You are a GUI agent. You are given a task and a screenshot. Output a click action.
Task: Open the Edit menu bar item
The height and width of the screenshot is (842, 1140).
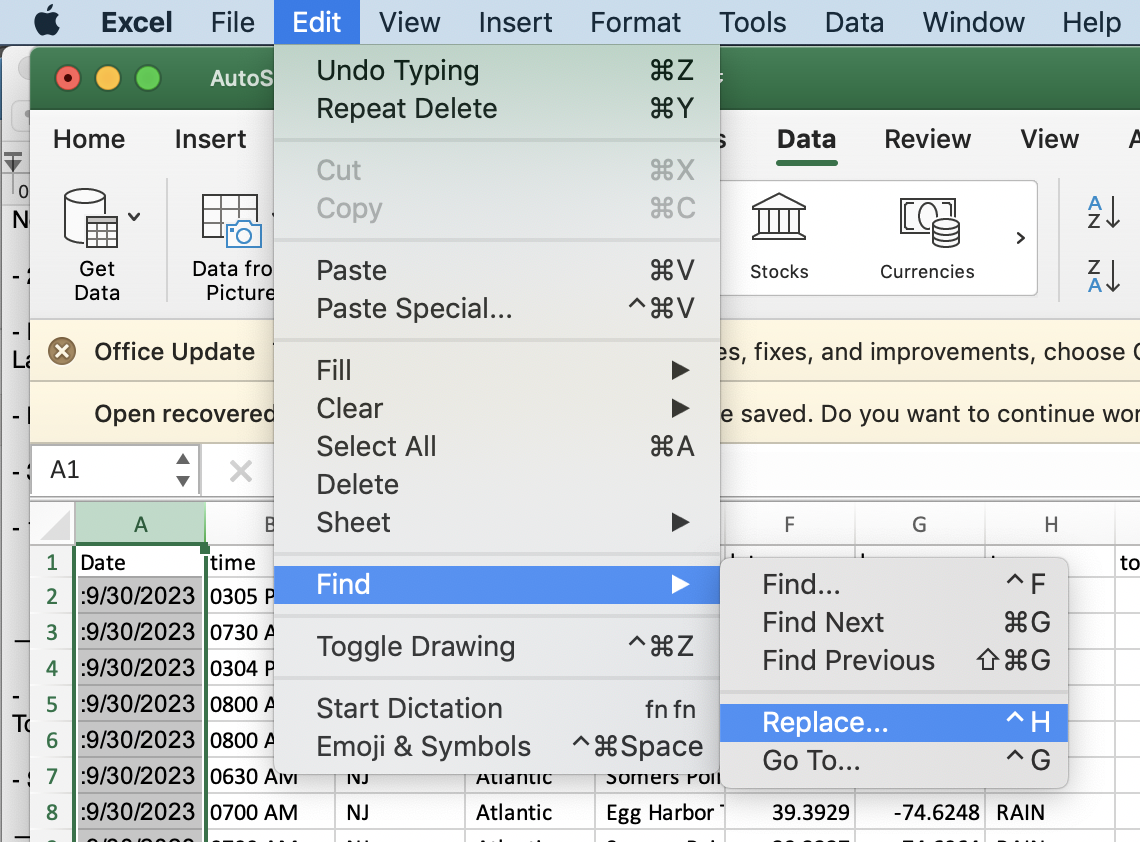click(316, 22)
